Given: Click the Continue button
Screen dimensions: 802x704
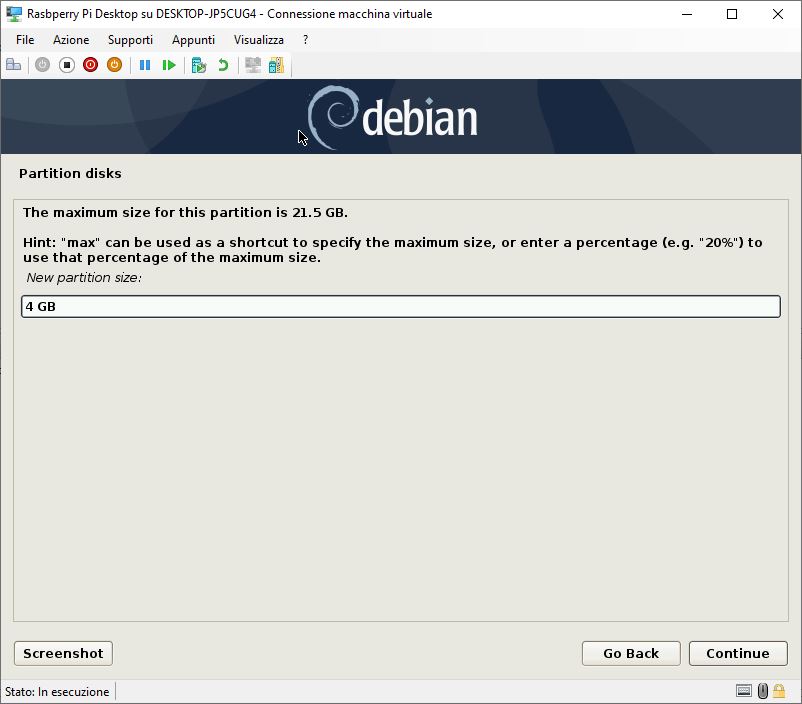Looking at the screenshot, I should pyautogui.click(x=738, y=653).
